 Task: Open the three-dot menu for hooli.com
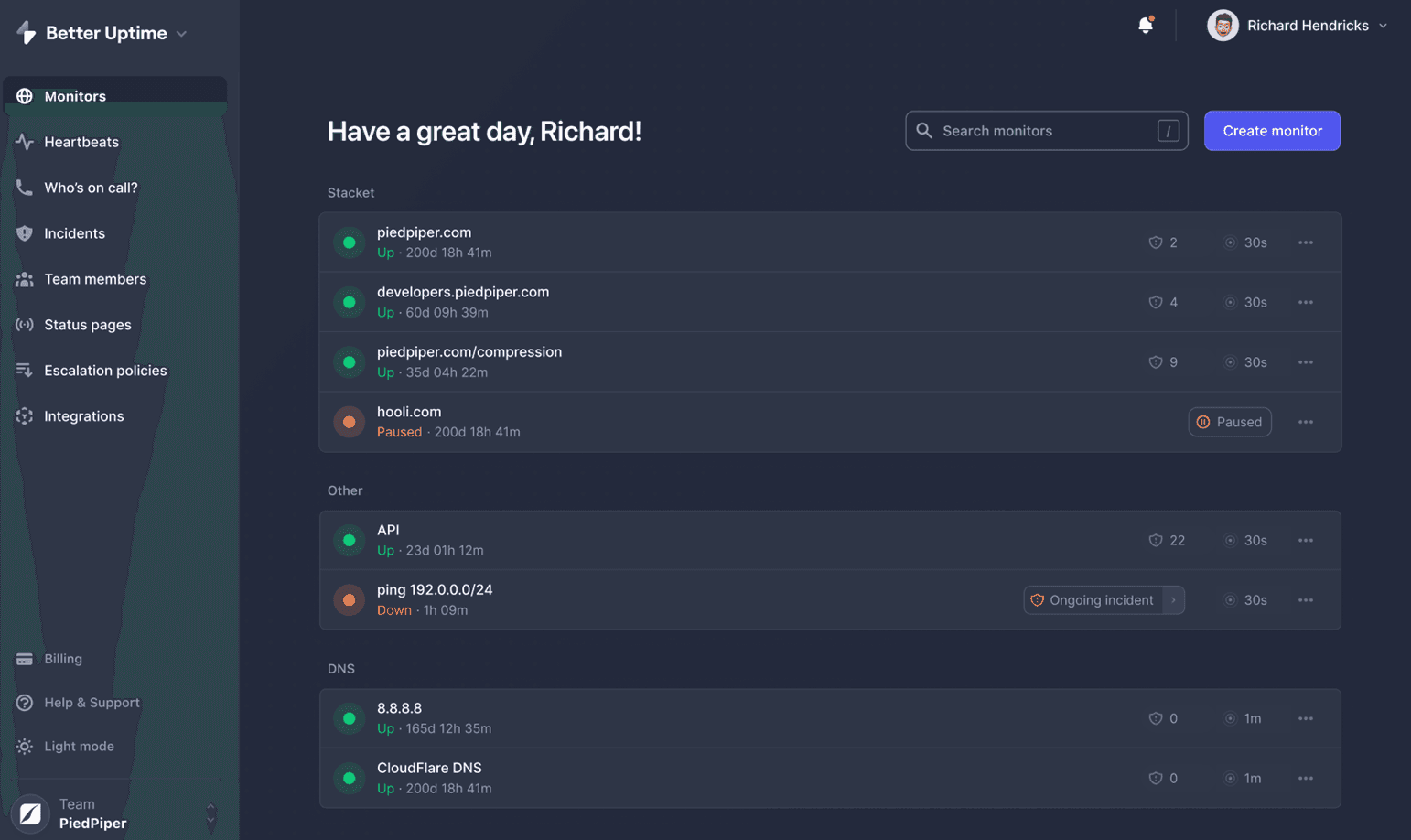coord(1306,422)
